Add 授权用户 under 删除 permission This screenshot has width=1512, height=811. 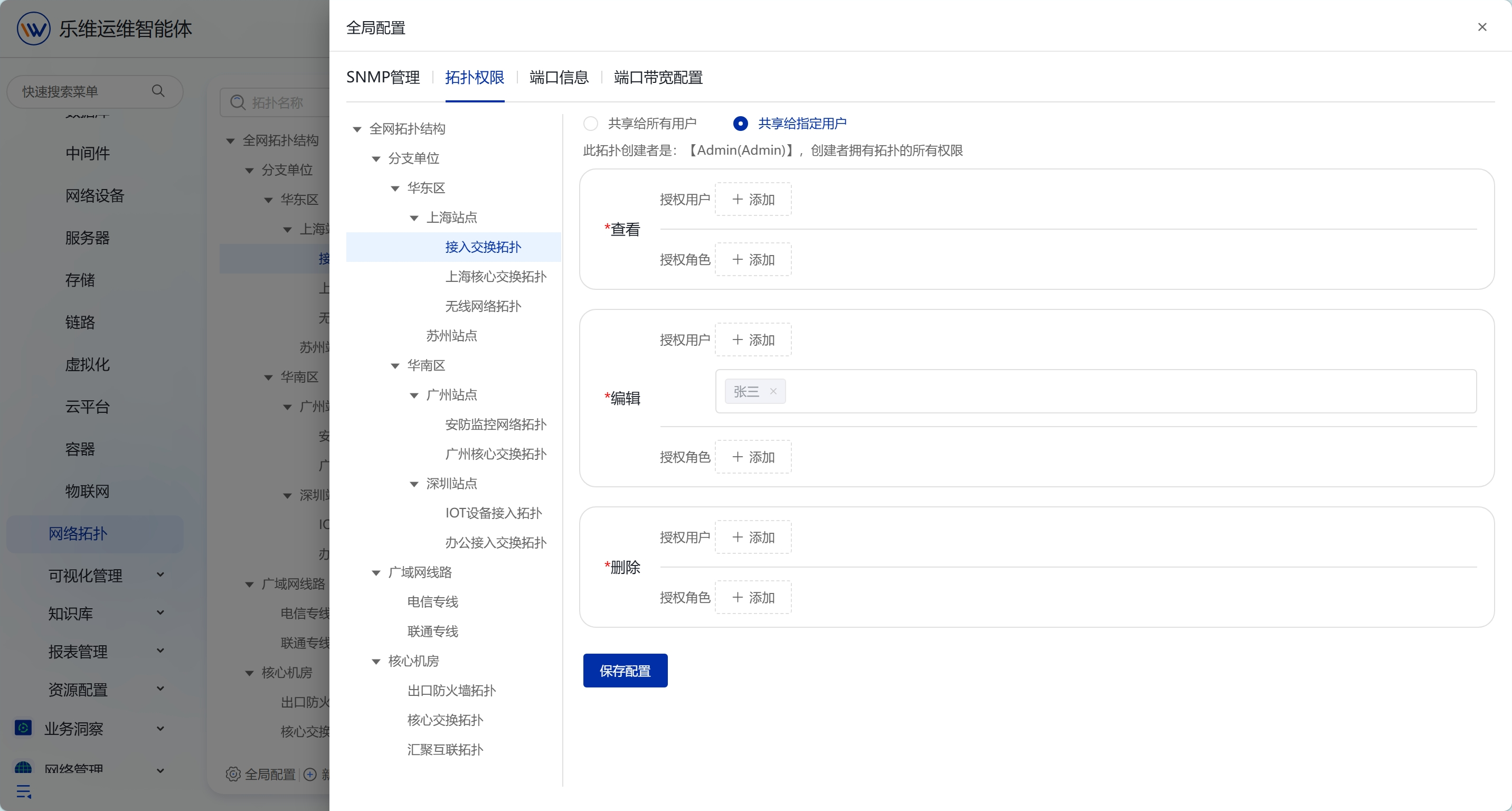pyautogui.click(x=753, y=537)
